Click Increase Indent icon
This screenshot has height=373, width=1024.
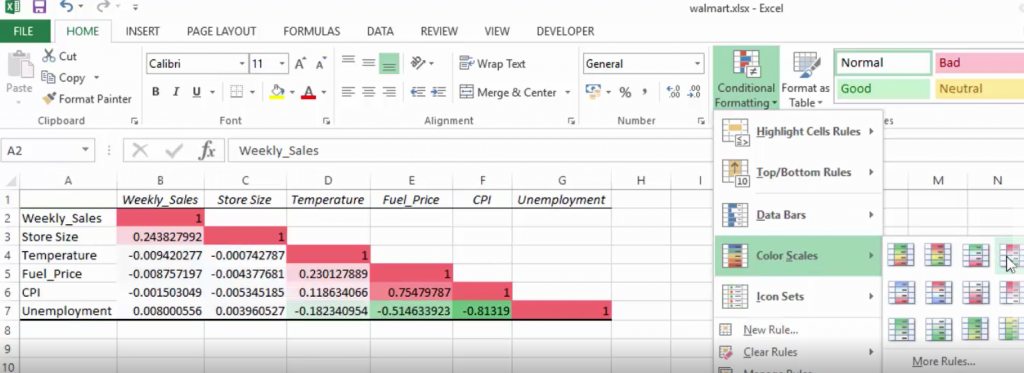(438, 92)
